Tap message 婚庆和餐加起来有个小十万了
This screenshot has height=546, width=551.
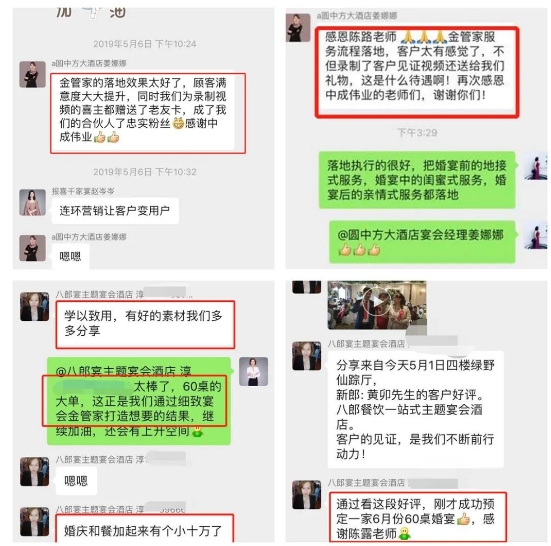(144, 528)
